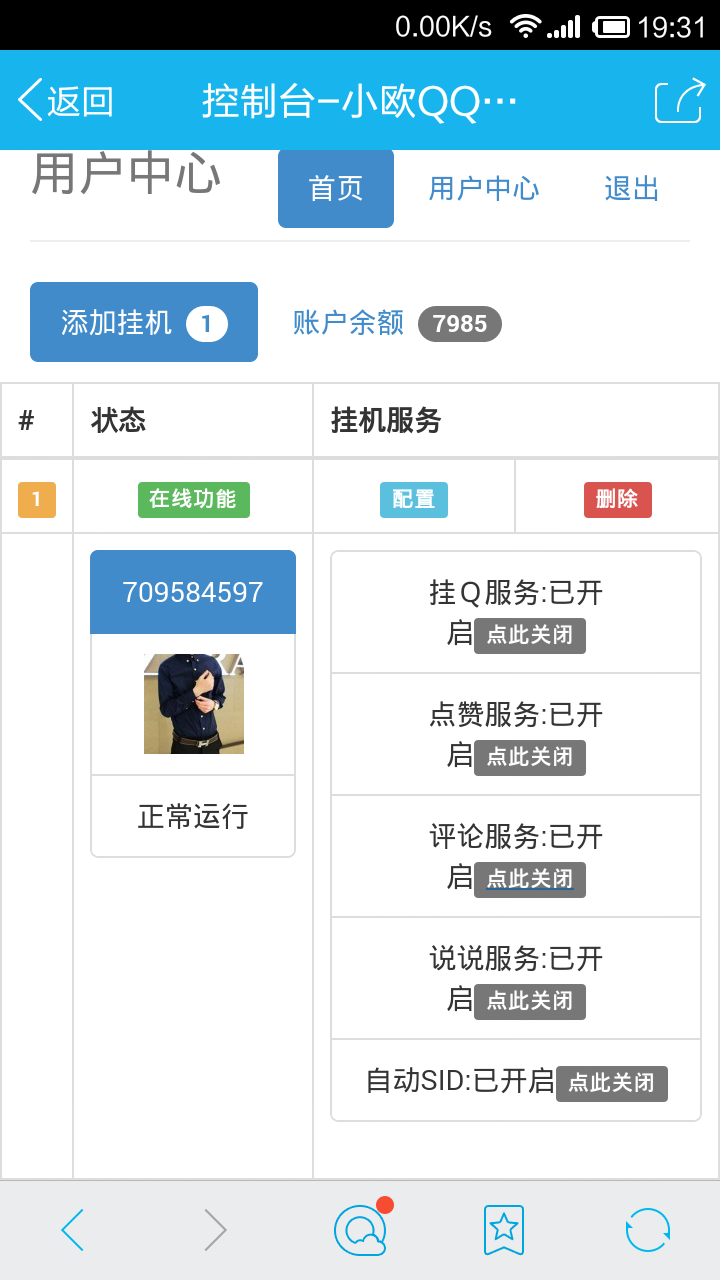720x1280 pixels.
Task: Turn off 自动SID via 点此关闭
Action: 611,1083
